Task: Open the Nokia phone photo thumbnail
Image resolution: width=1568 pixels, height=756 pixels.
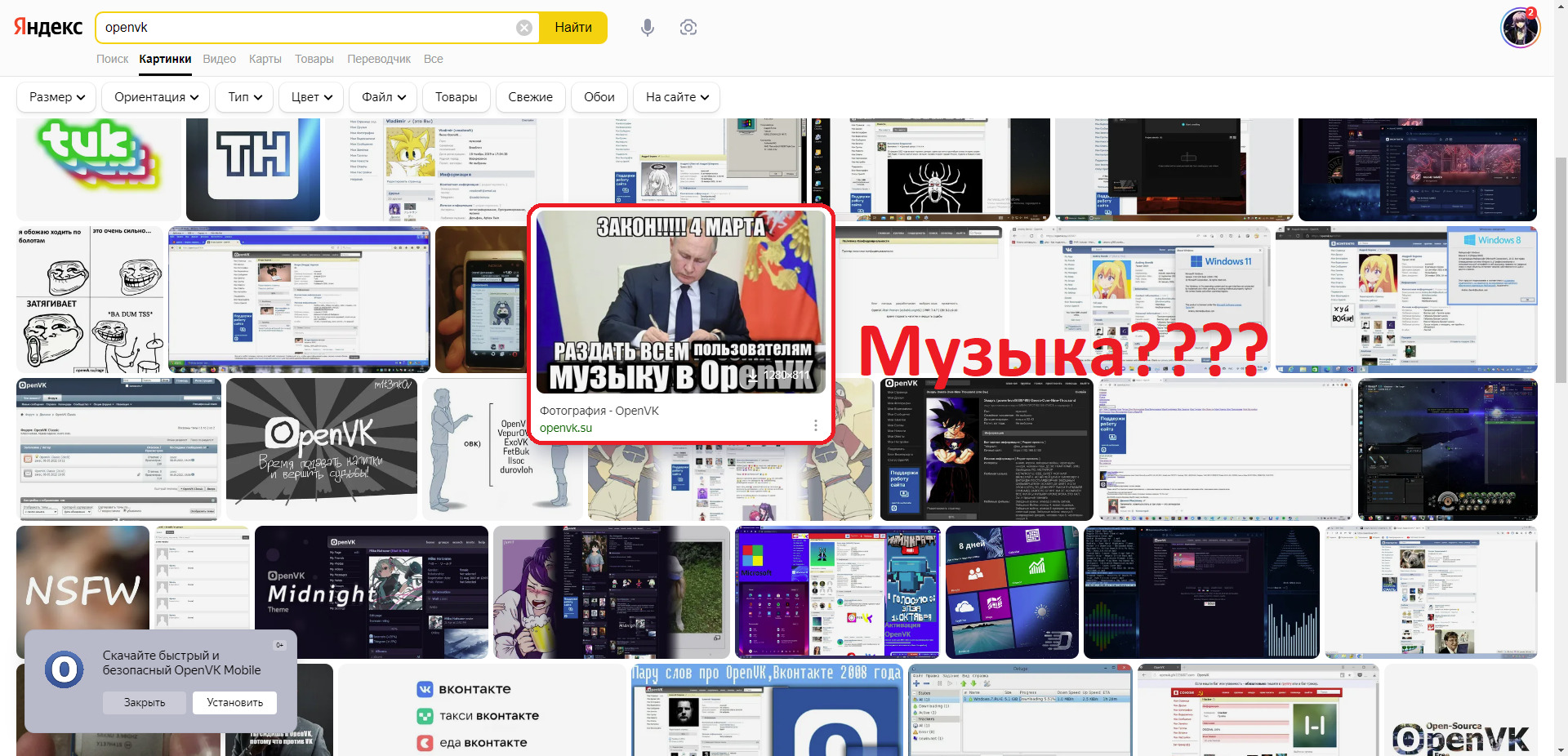Action: pyautogui.click(x=482, y=300)
